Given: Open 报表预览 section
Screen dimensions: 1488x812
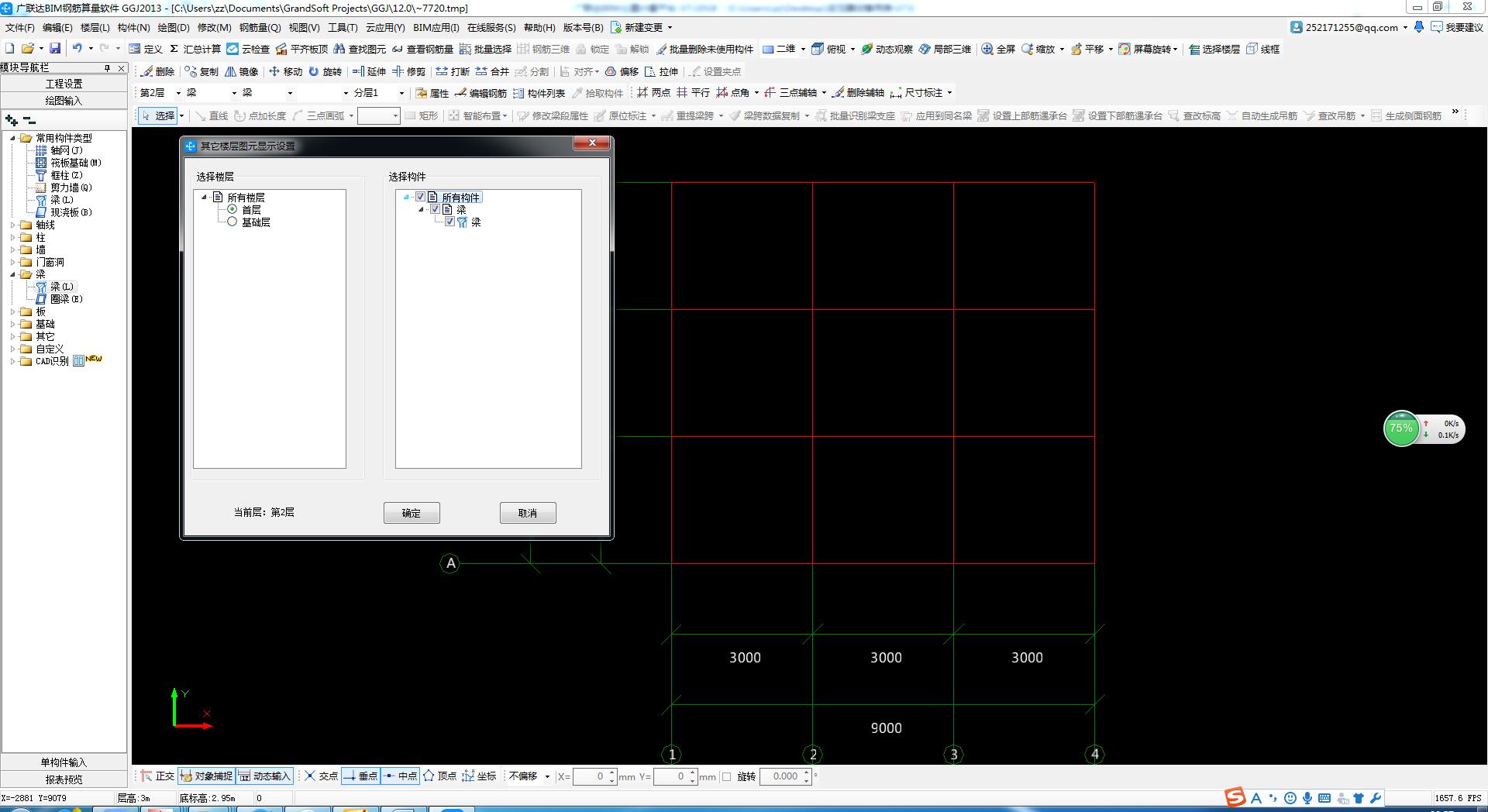Looking at the screenshot, I should tap(64, 779).
